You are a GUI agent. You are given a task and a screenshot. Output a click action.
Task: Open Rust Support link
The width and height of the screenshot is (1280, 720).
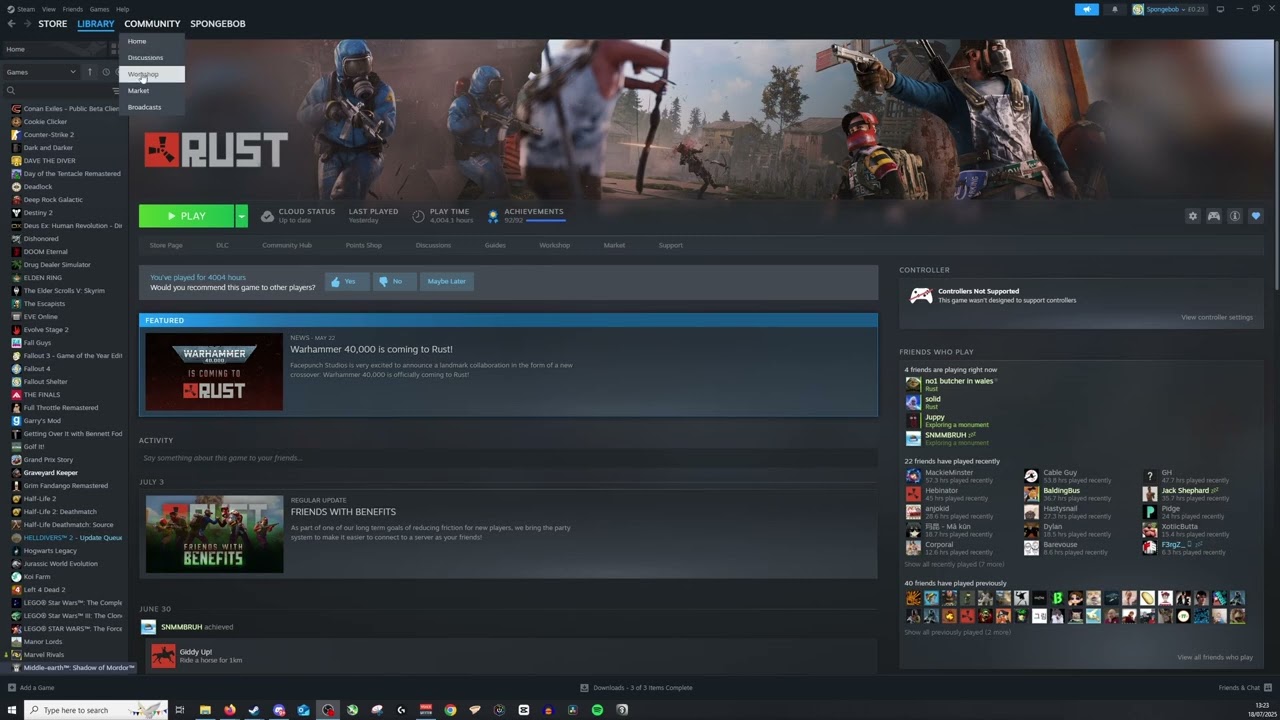click(x=671, y=245)
